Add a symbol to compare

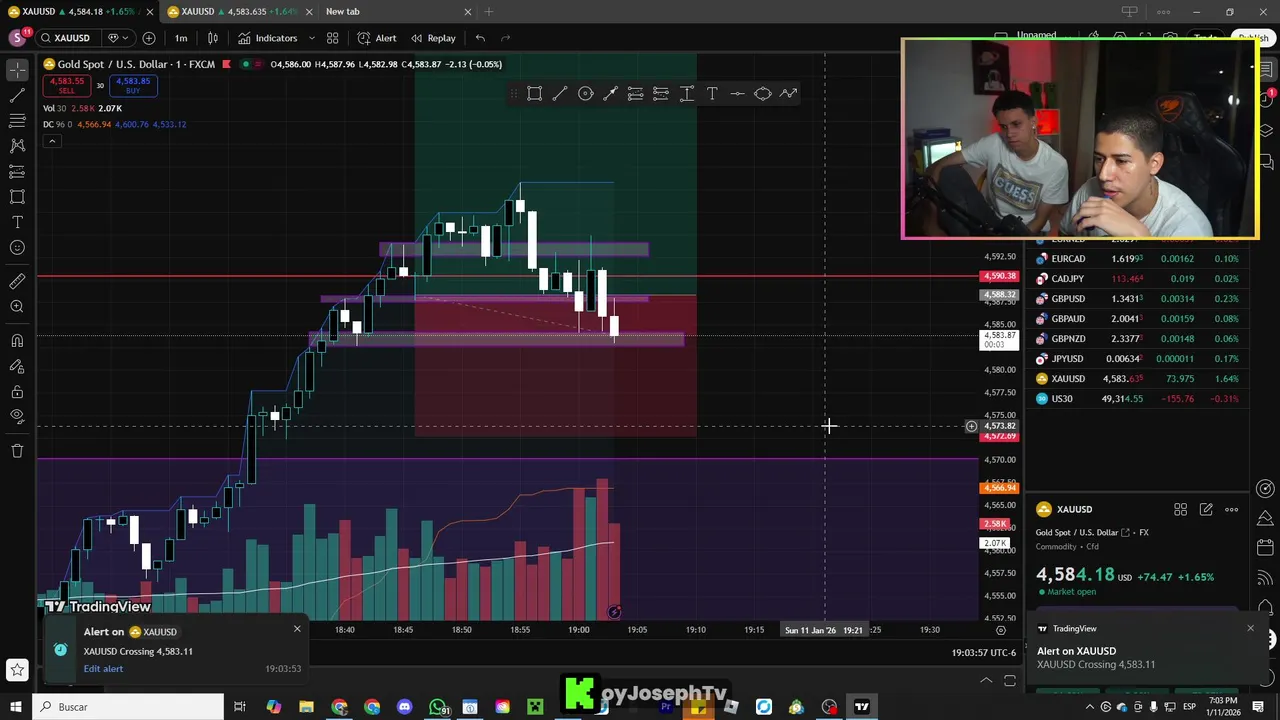point(149,38)
